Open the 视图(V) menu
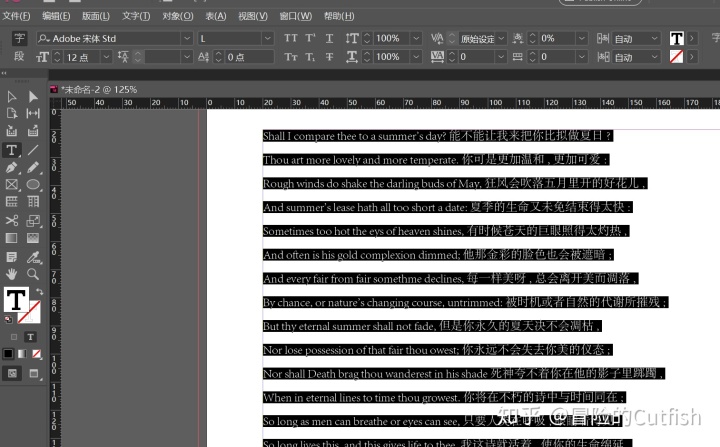Screen dimensions: 720x447 pyautogui.click(x=253, y=16)
